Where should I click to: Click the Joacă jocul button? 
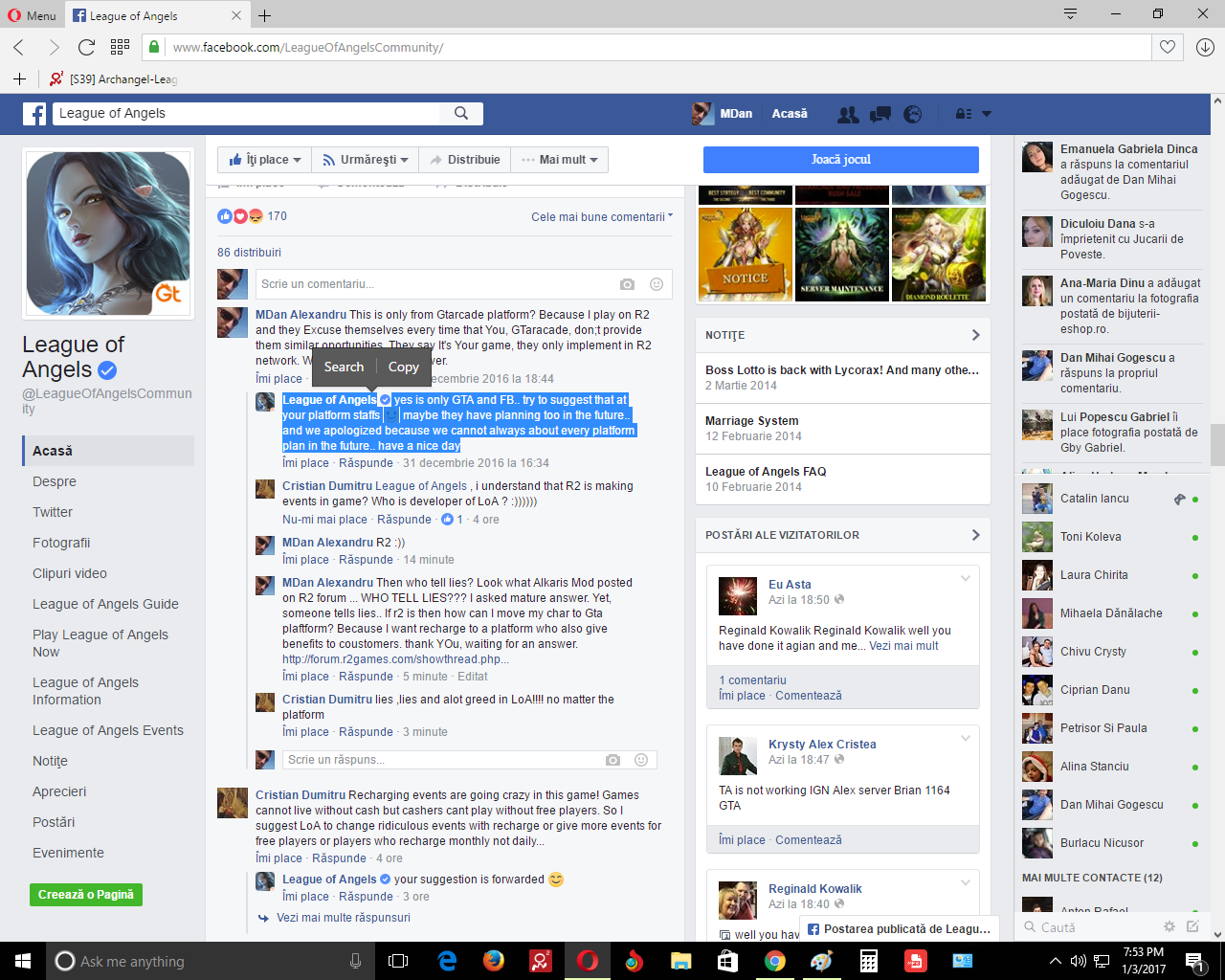840,160
